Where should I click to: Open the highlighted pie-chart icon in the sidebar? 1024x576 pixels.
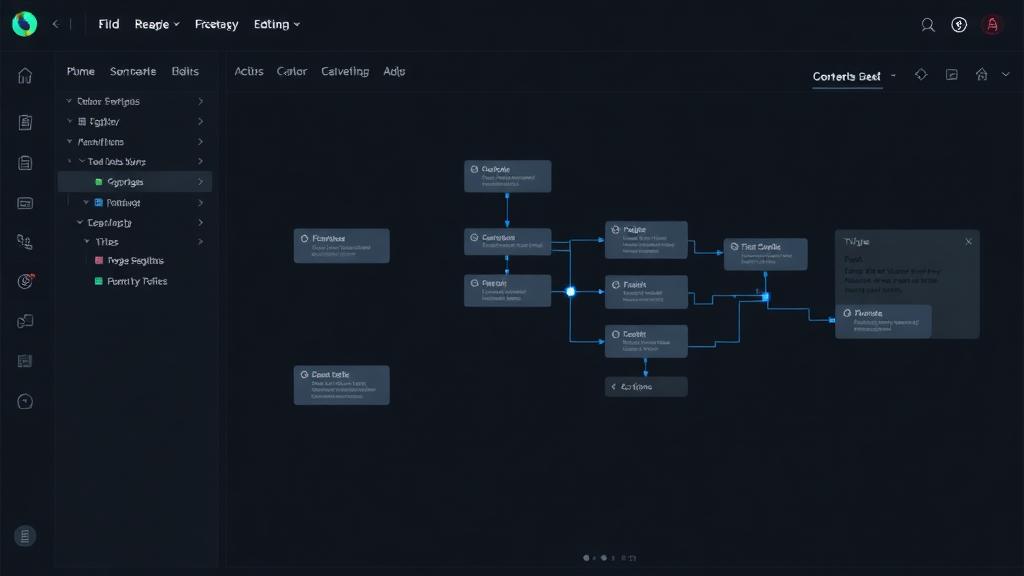click(x=25, y=281)
